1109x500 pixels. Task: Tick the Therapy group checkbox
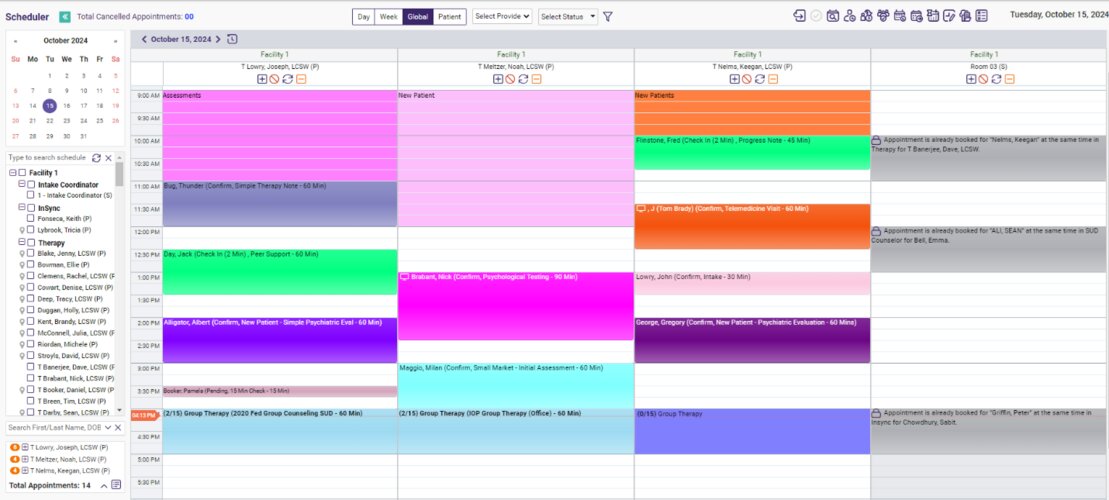tap(31, 242)
